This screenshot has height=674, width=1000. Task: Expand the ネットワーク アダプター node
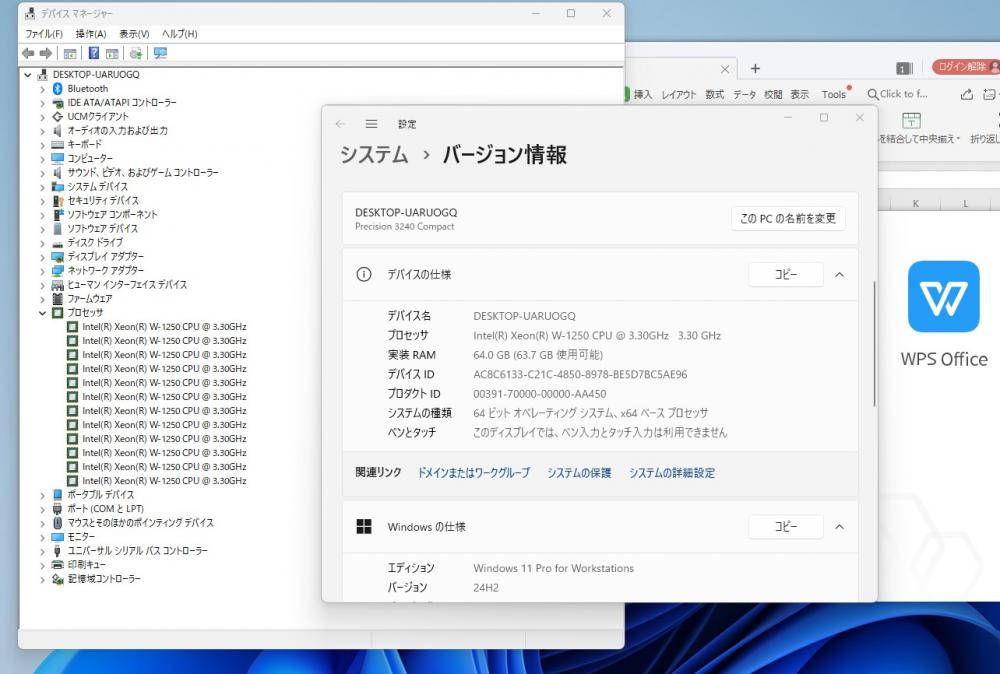[x=42, y=270]
